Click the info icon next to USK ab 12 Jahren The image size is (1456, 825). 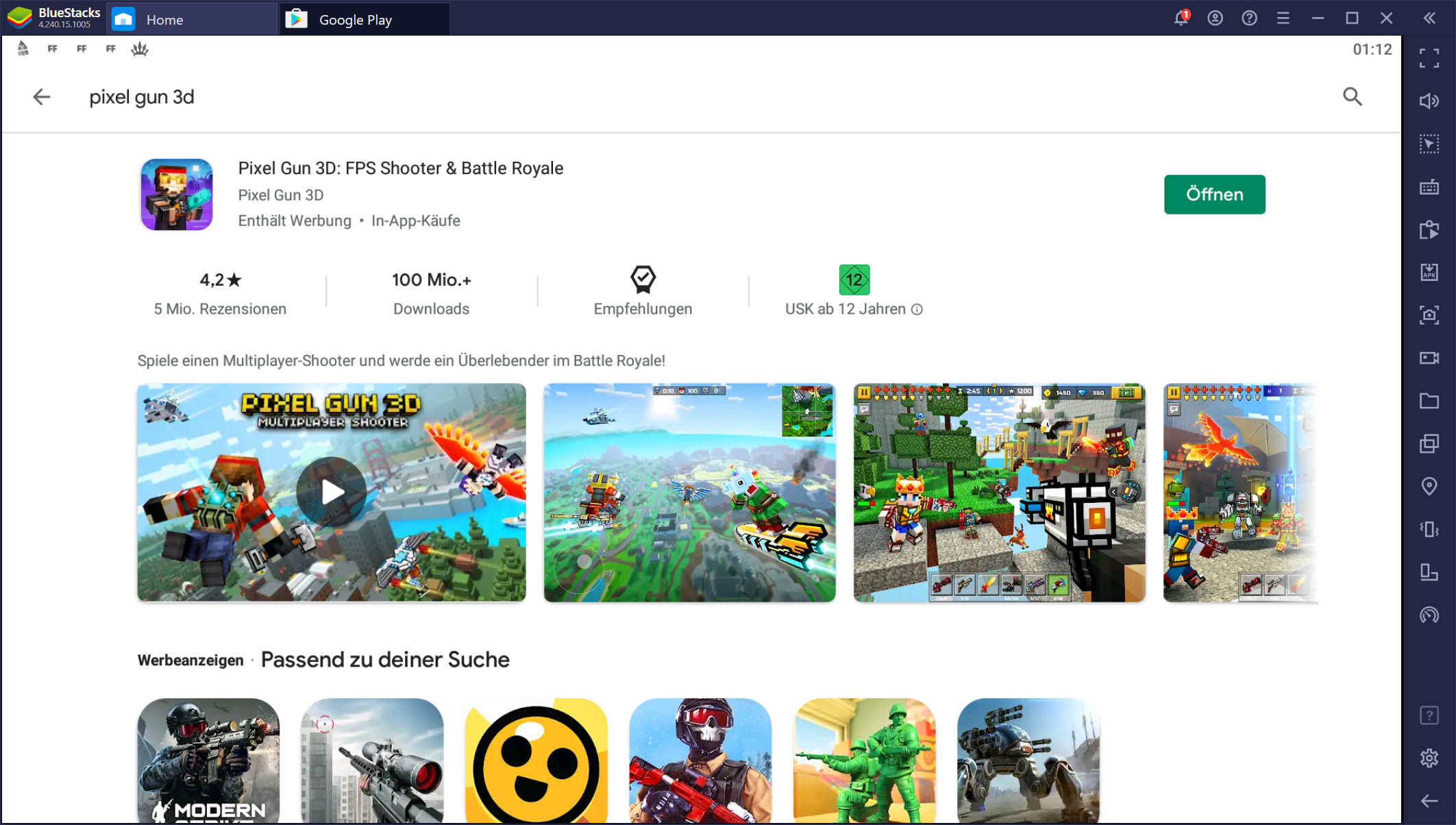click(917, 310)
